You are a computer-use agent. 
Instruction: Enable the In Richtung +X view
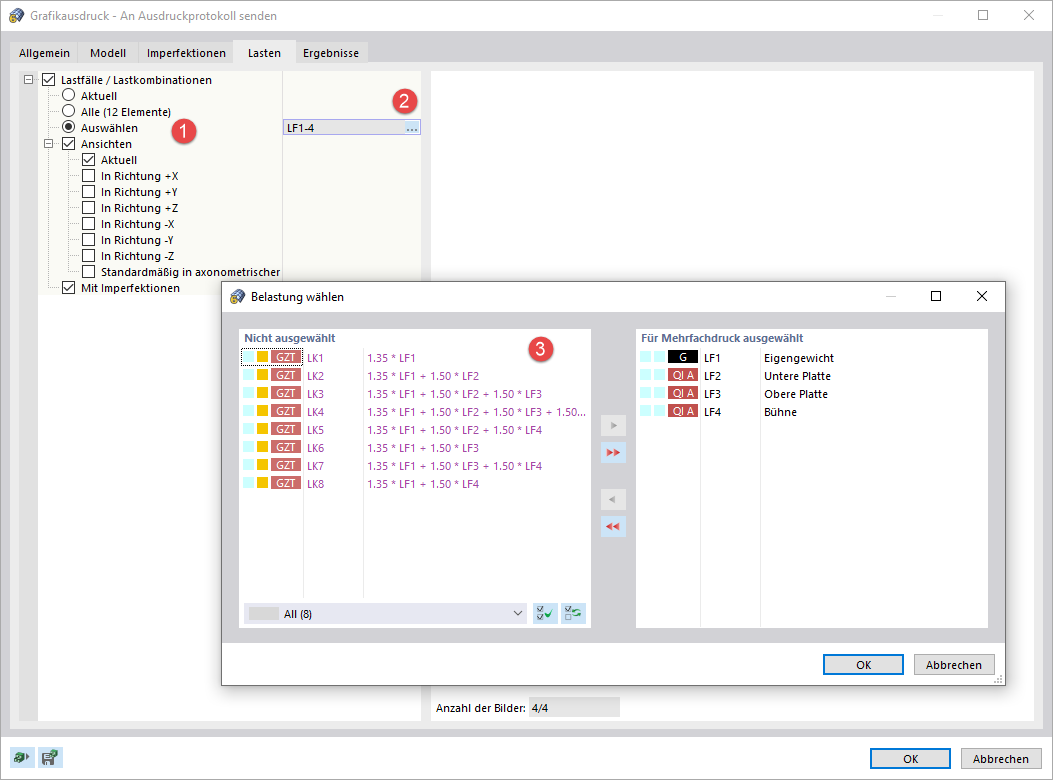tap(89, 175)
